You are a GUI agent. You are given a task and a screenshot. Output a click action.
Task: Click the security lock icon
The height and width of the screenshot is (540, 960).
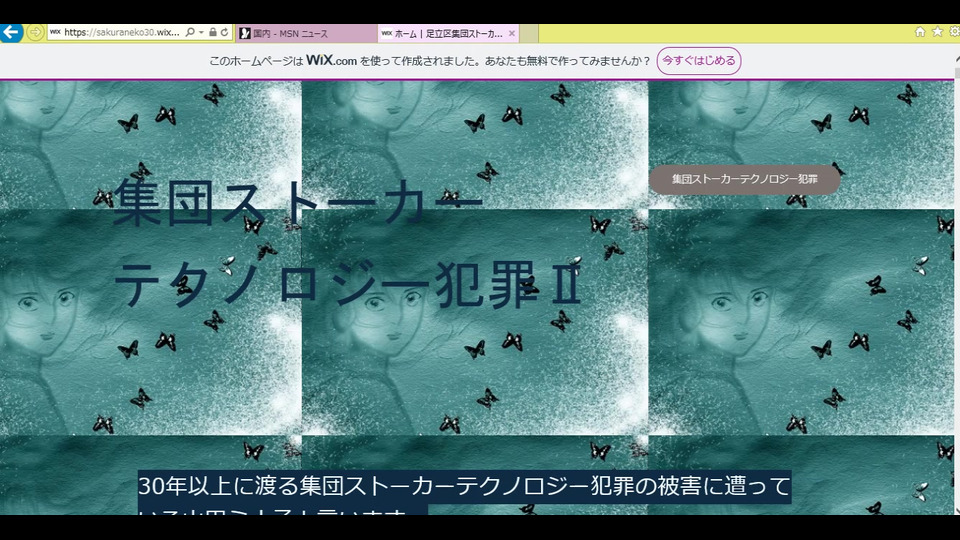point(212,32)
